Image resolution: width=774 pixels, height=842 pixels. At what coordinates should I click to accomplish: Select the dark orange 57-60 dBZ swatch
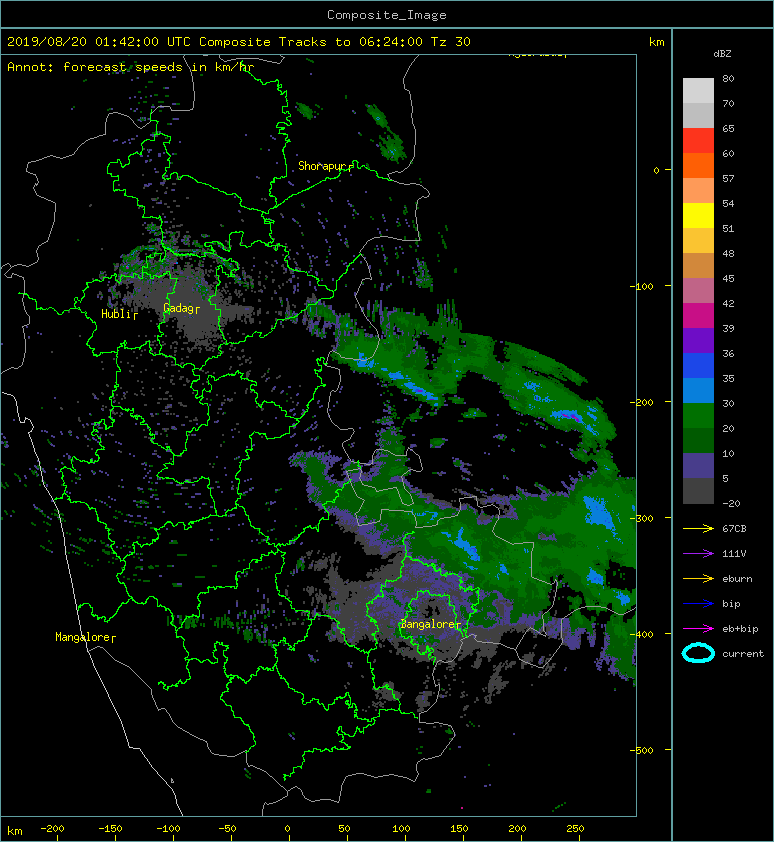tap(698, 165)
